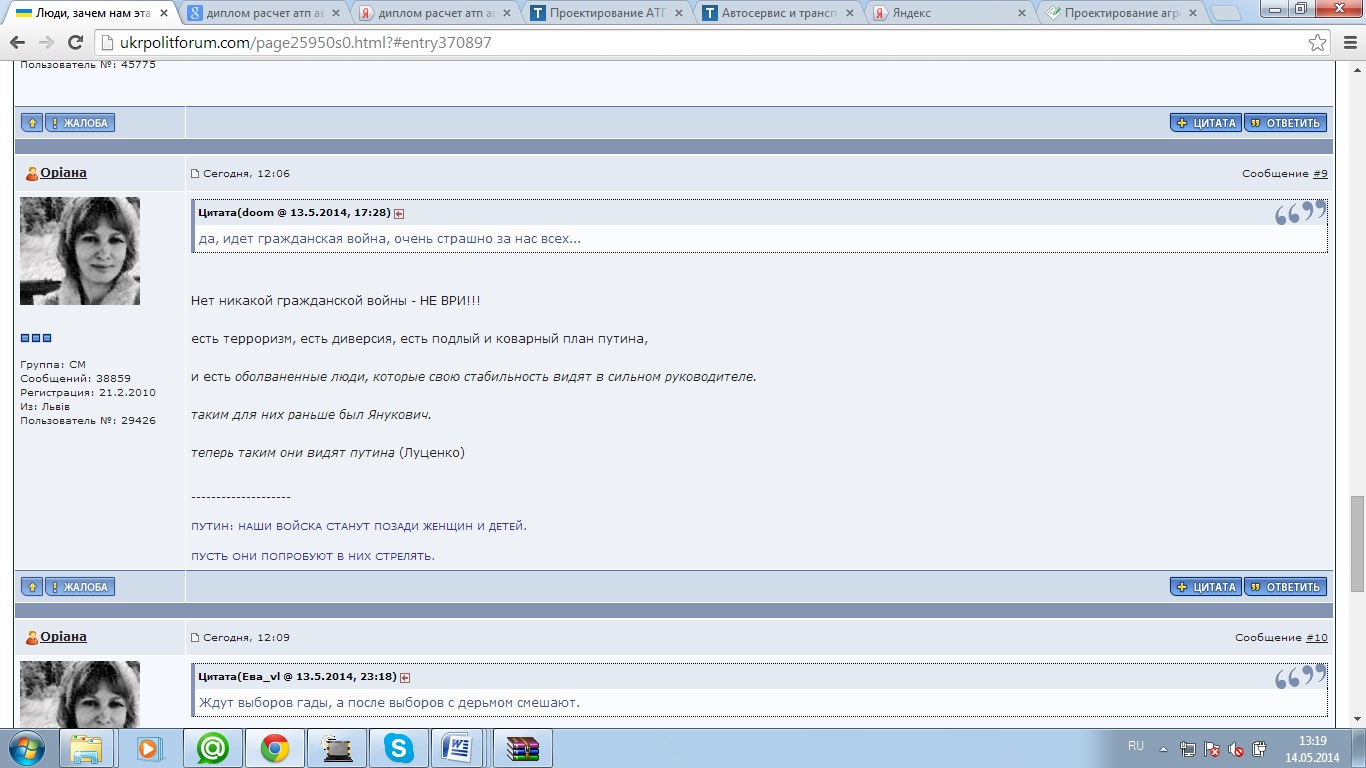This screenshot has width=1366, height=768.
Task: Click ОТВЕТИТЬ button under post #9
Action: [1285, 587]
